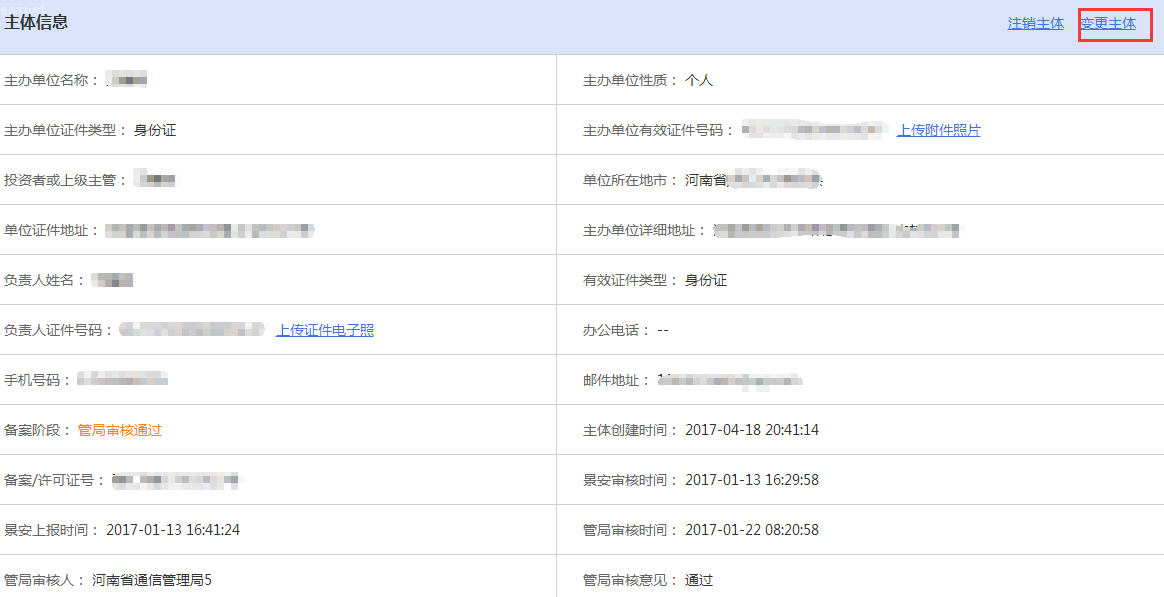Open the 上传附件照片 upload link

point(938,130)
